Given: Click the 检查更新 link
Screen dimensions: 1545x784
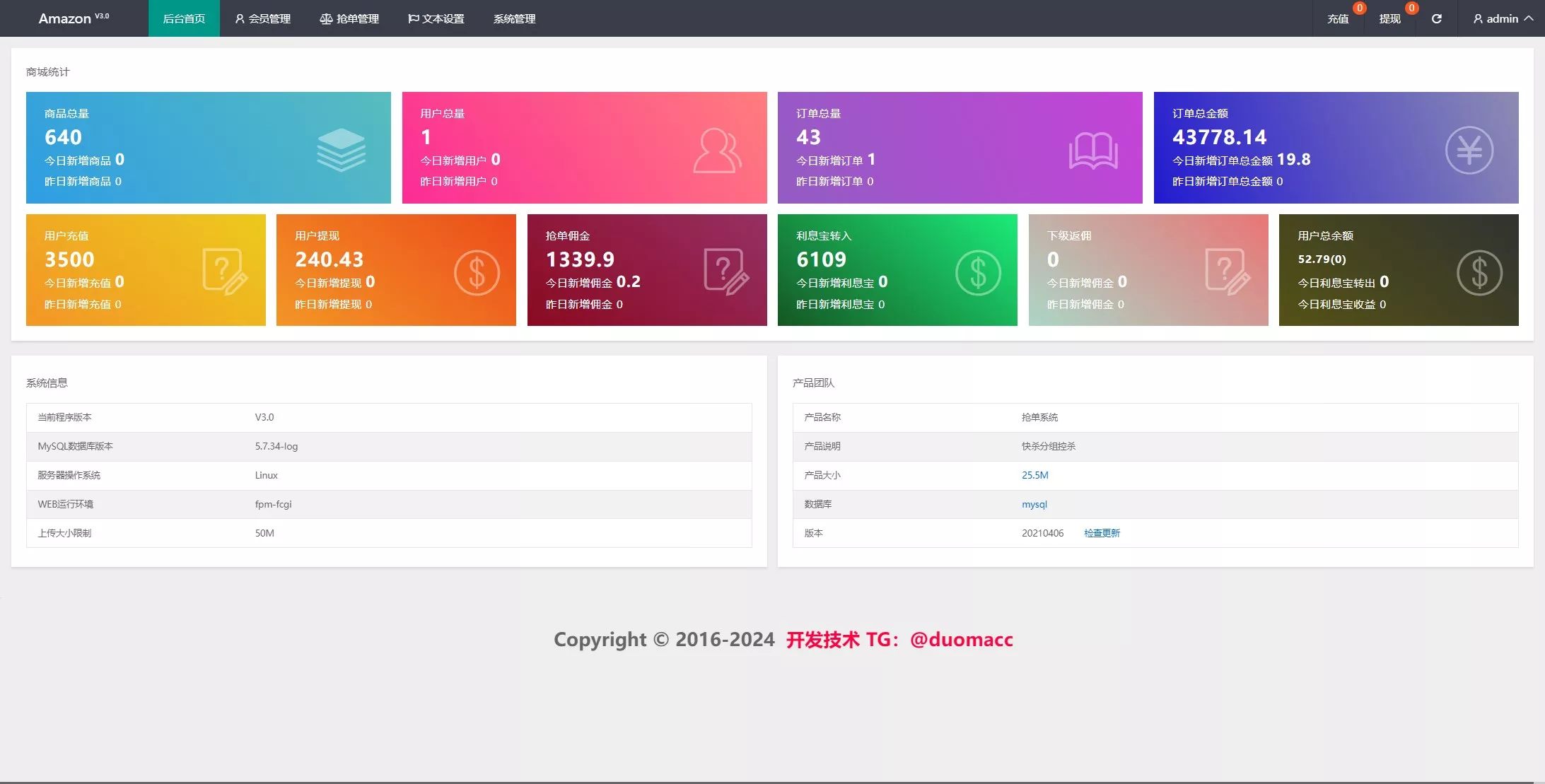Looking at the screenshot, I should (1102, 533).
